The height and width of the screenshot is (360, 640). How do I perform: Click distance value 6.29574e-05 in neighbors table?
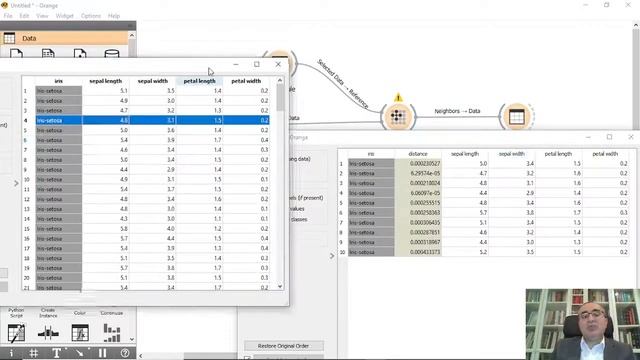coord(418,173)
